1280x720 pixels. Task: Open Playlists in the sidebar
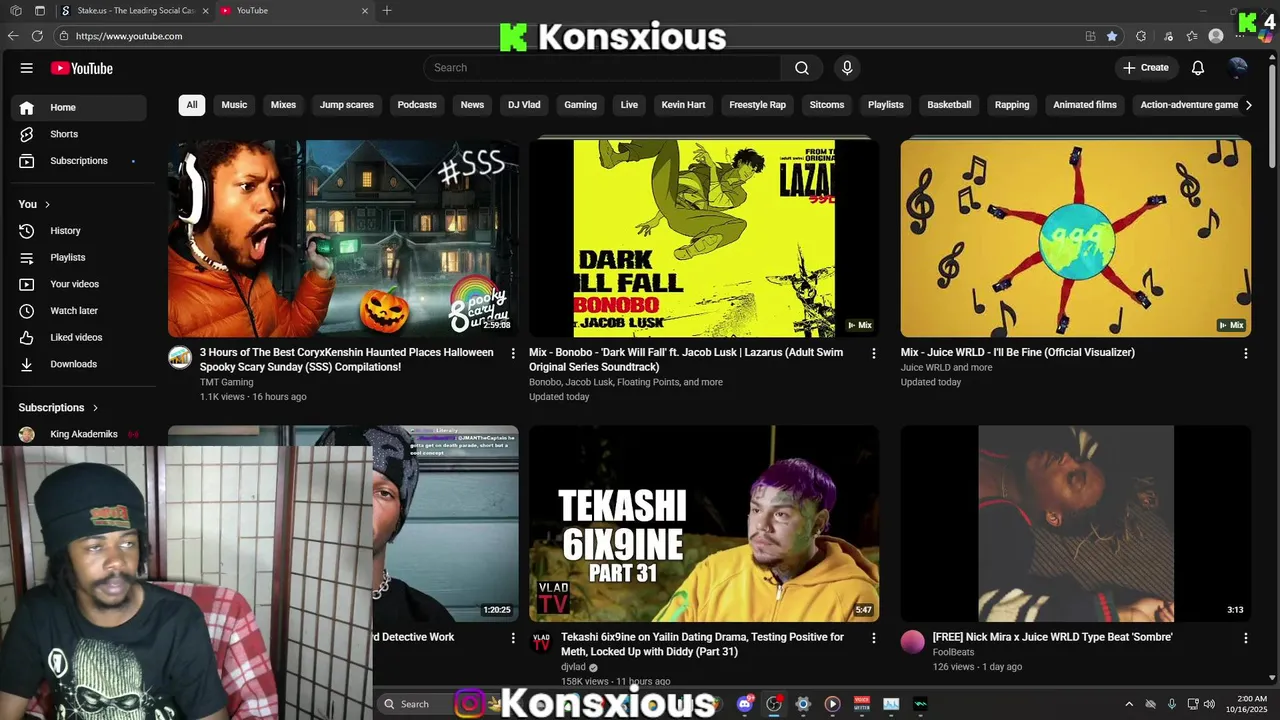pos(79,257)
